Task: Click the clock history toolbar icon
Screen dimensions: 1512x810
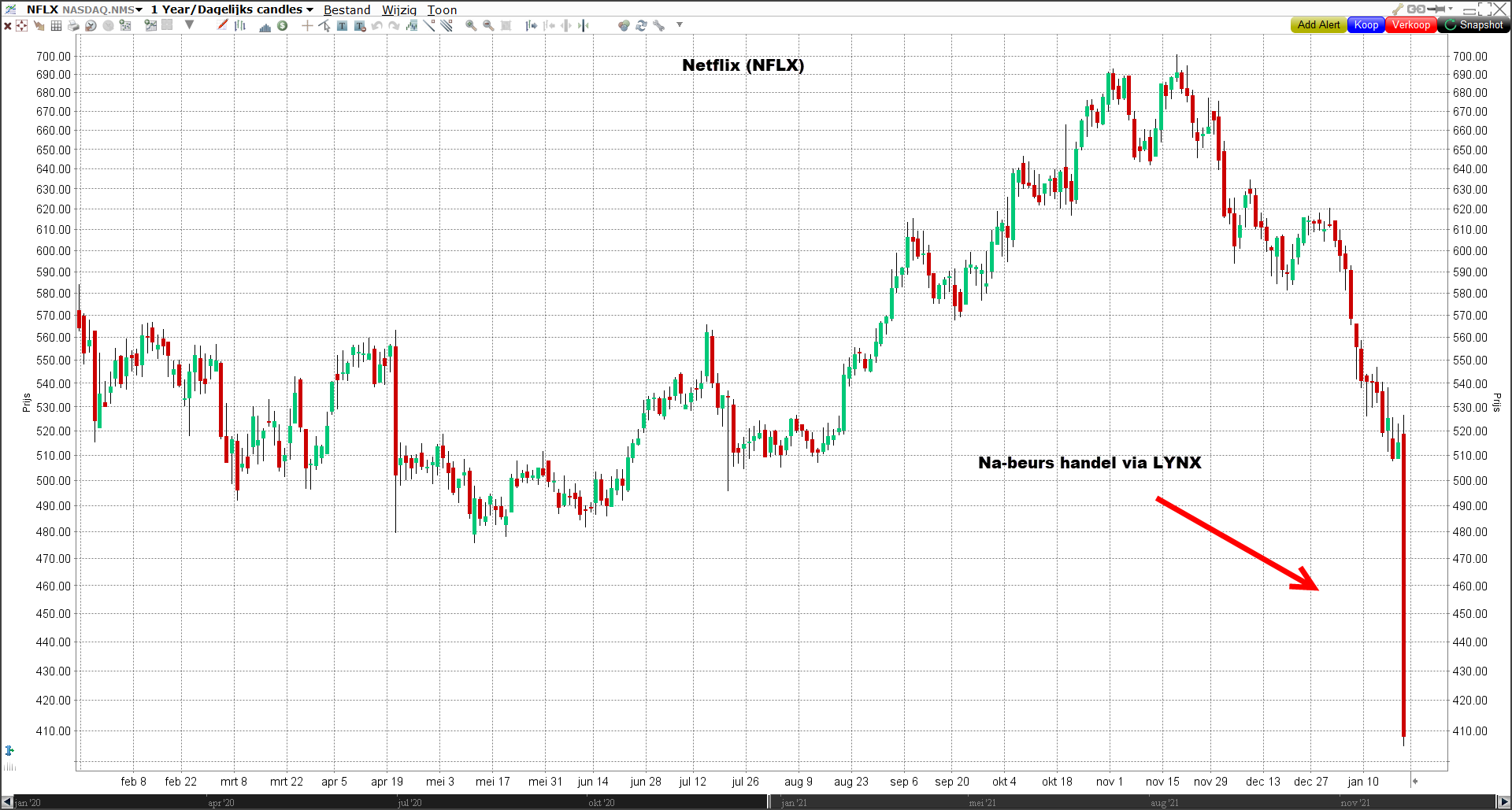Action: pyautogui.click(x=91, y=25)
